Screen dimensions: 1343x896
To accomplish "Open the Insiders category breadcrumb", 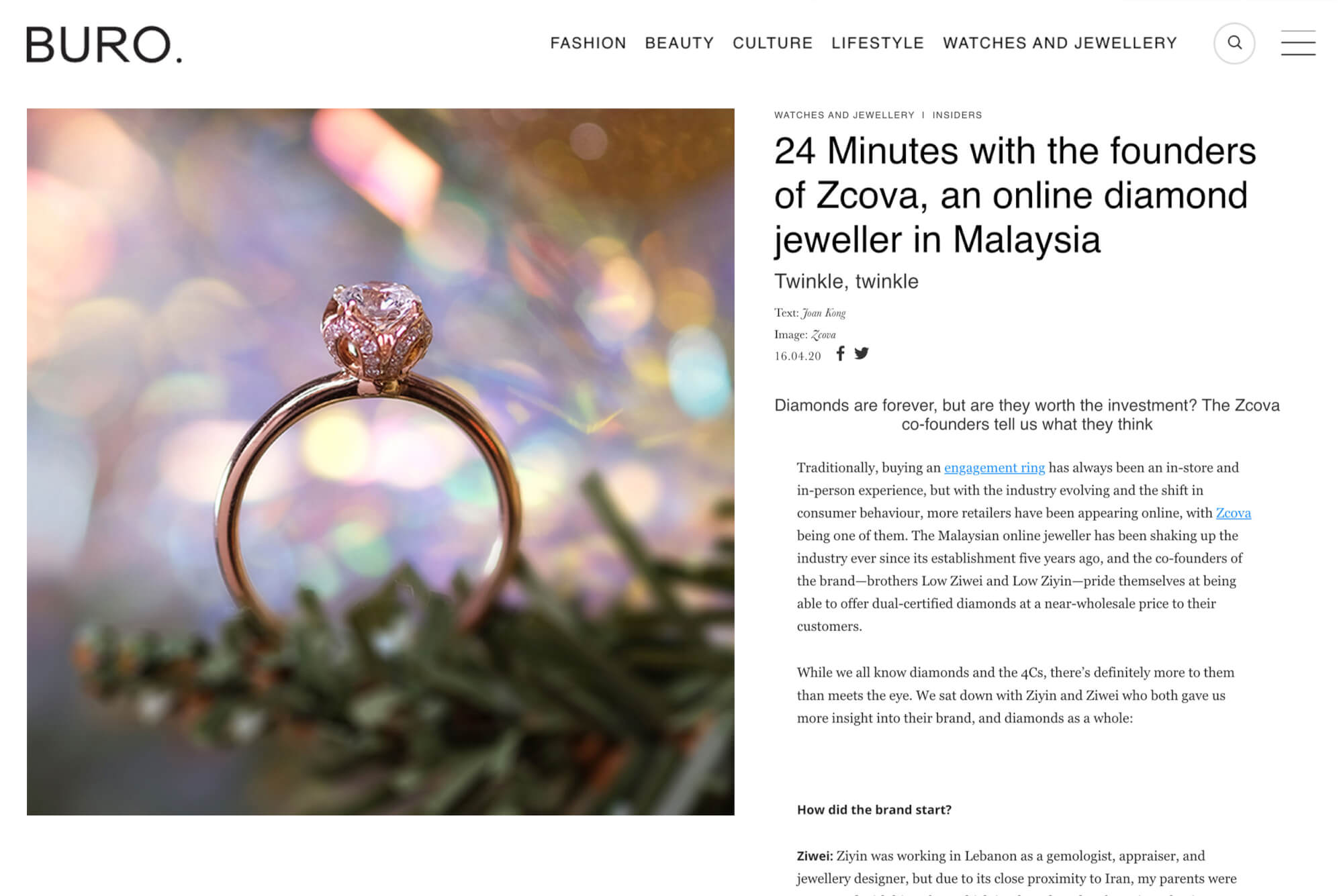I will point(957,115).
